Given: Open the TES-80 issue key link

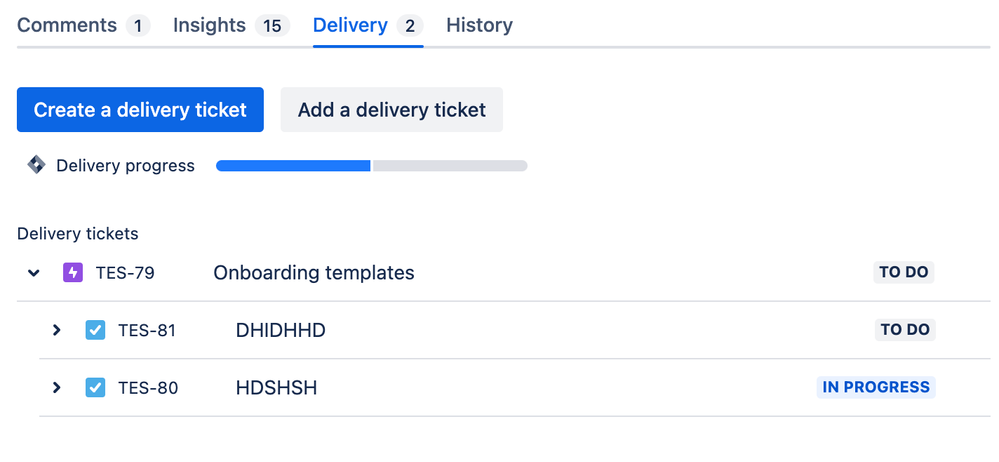Looking at the screenshot, I should 148,387.
